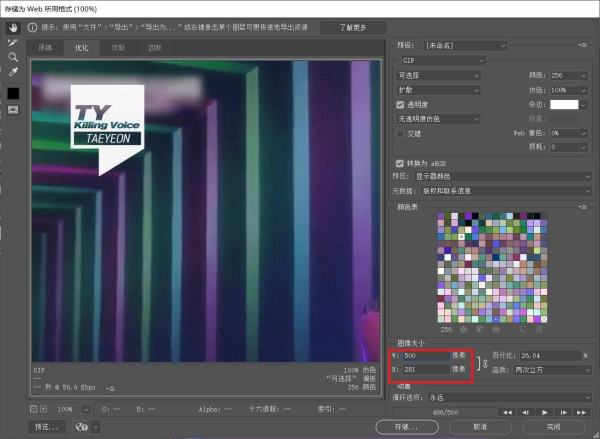Image resolution: width=600 pixels, height=439 pixels.
Task: Toggle the 转换为 sRGB checkbox
Action: pyautogui.click(x=401, y=163)
